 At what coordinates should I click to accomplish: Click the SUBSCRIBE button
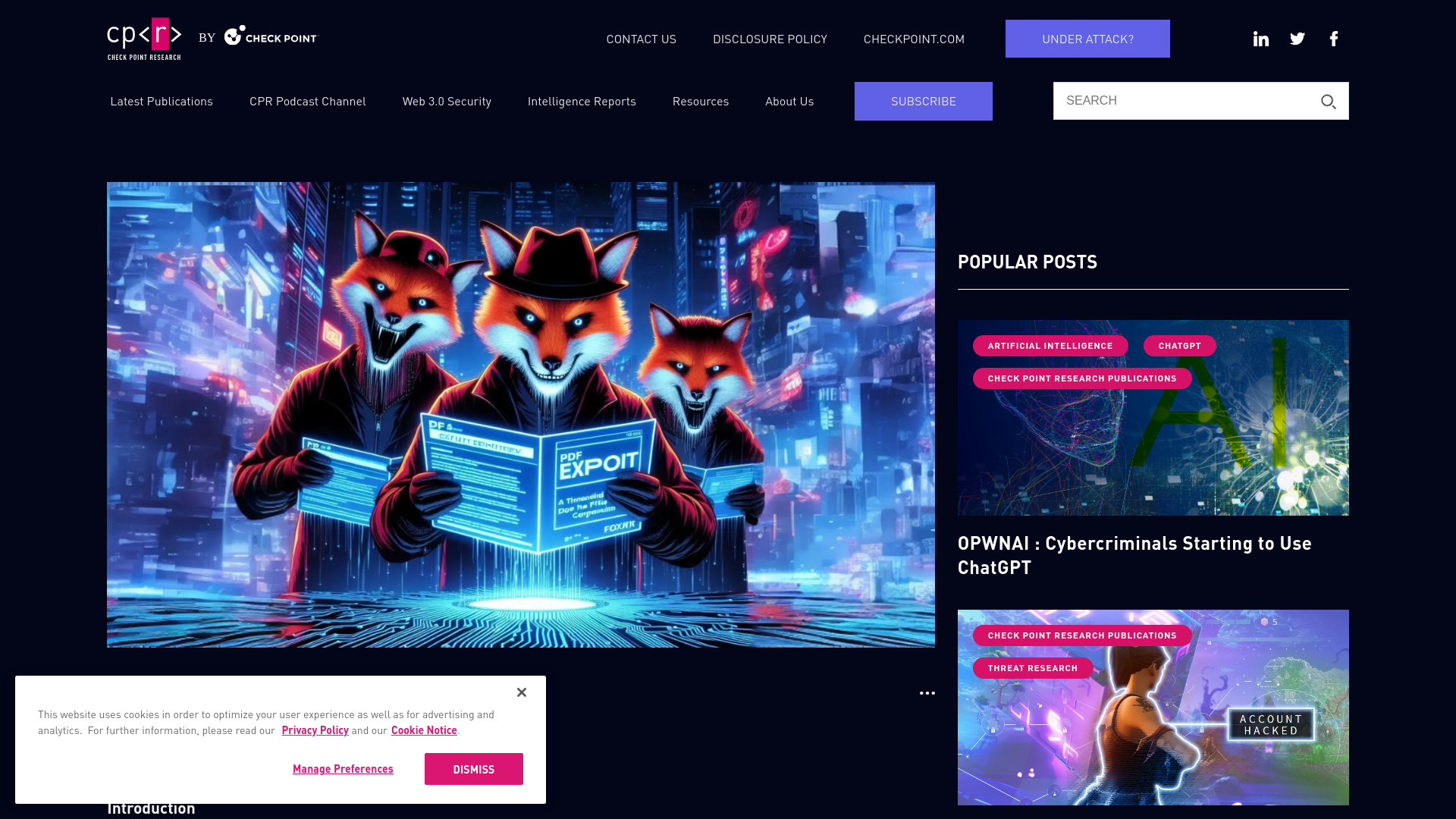click(923, 101)
